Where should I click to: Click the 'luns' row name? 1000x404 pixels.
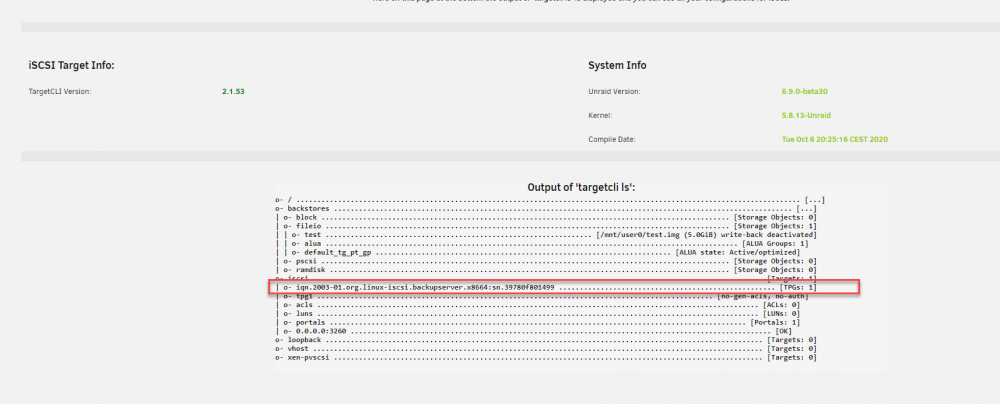[304, 314]
